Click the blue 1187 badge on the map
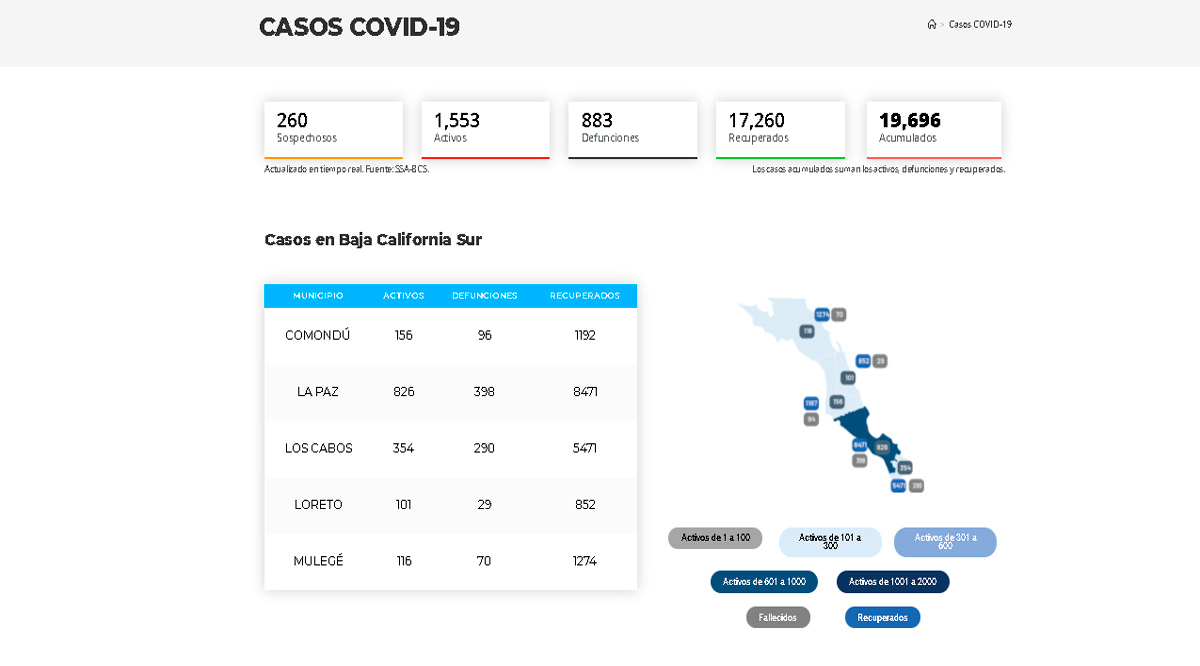The height and width of the screenshot is (666, 1200). [x=811, y=403]
